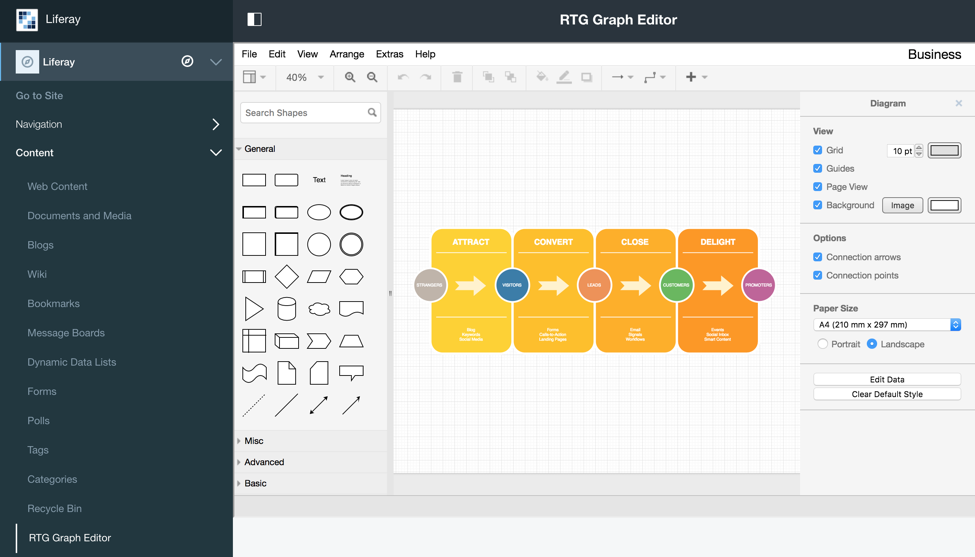Expand the Advanced shapes section

264,462
